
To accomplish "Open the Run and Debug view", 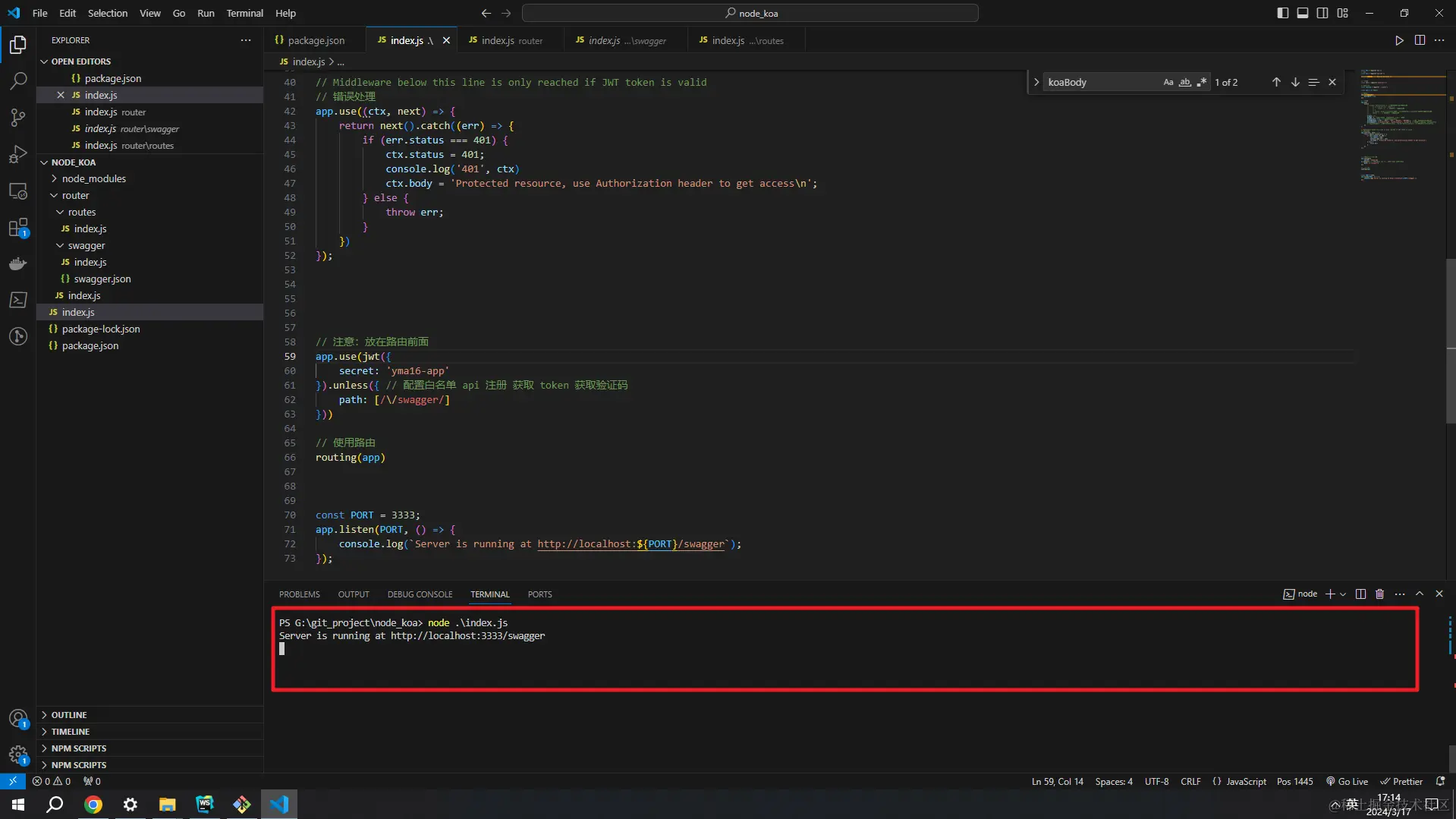I will (18, 154).
